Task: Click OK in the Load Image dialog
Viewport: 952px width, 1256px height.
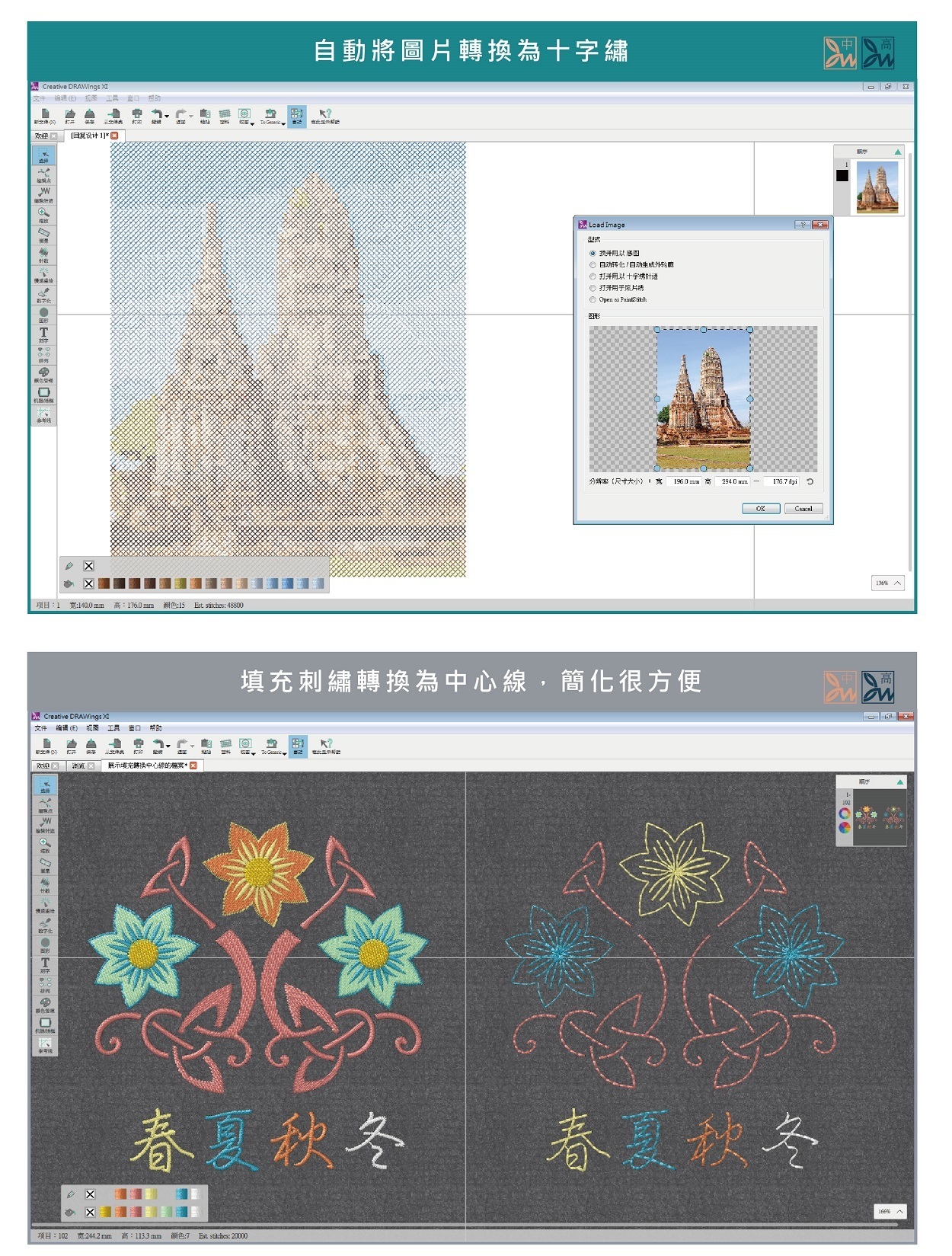Action: tap(760, 508)
